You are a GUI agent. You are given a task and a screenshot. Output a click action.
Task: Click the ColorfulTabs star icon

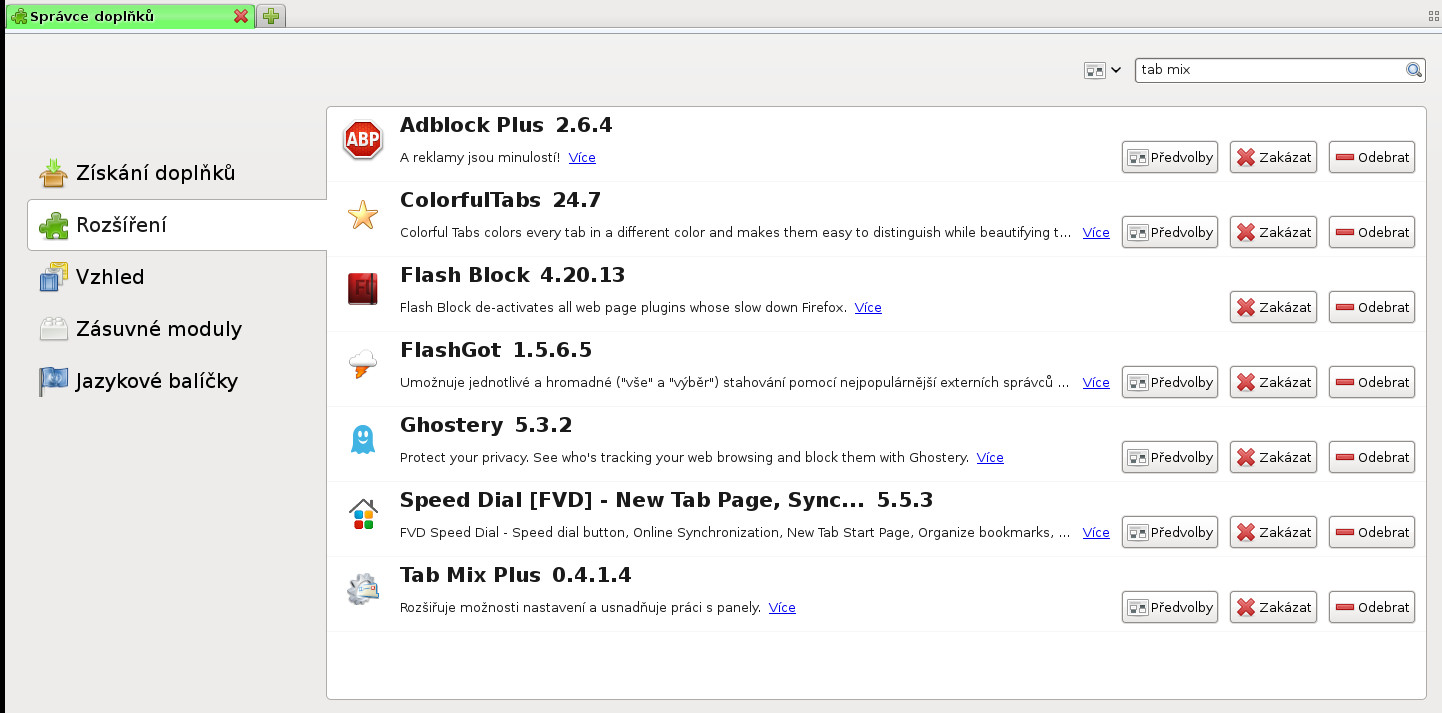click(x=362, y=215)
